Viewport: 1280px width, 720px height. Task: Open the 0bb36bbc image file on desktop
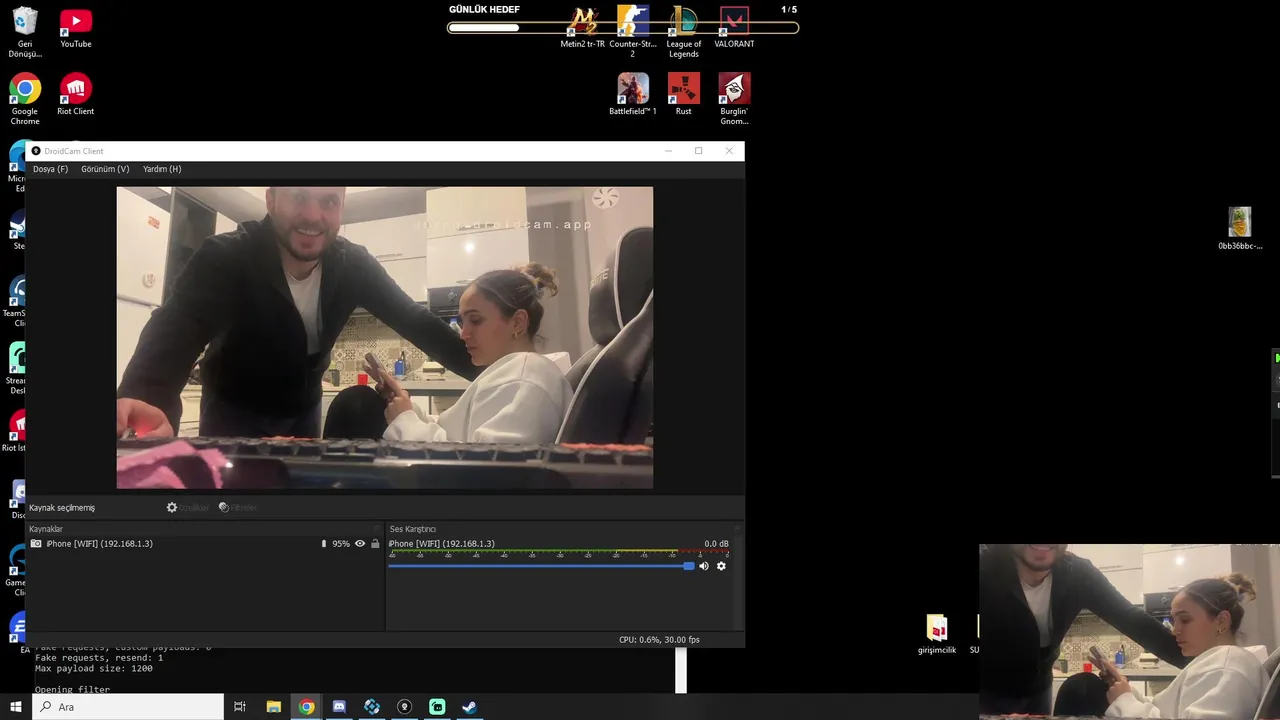coord(1240,228)
